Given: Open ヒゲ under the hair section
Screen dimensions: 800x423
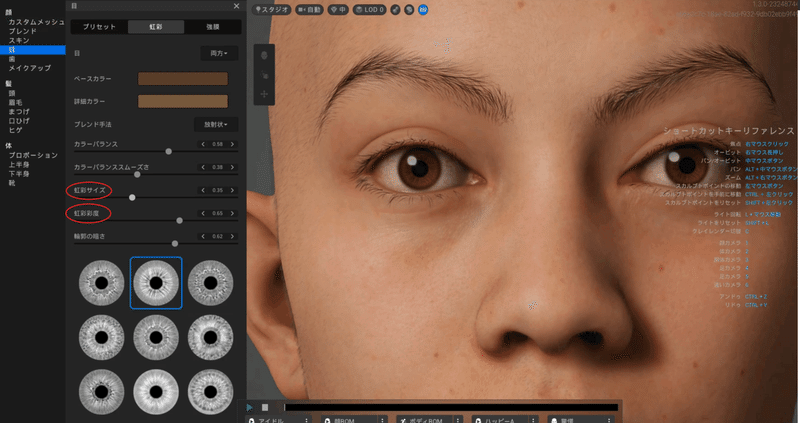Looking at the screenshot, I should coord(15,130).
